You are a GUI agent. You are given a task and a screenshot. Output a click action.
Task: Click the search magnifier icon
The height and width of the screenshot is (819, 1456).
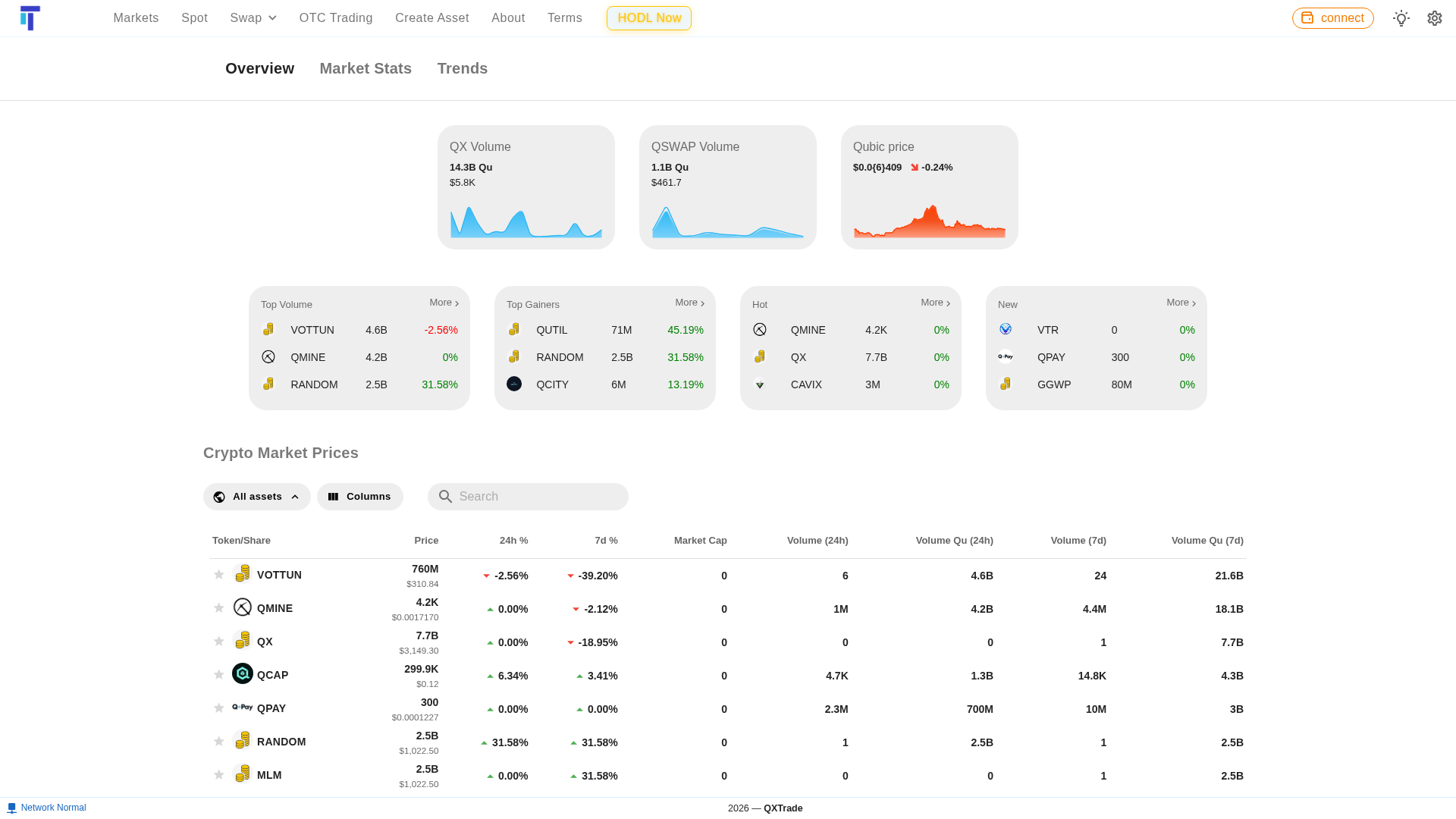click(x=446, y=497)
